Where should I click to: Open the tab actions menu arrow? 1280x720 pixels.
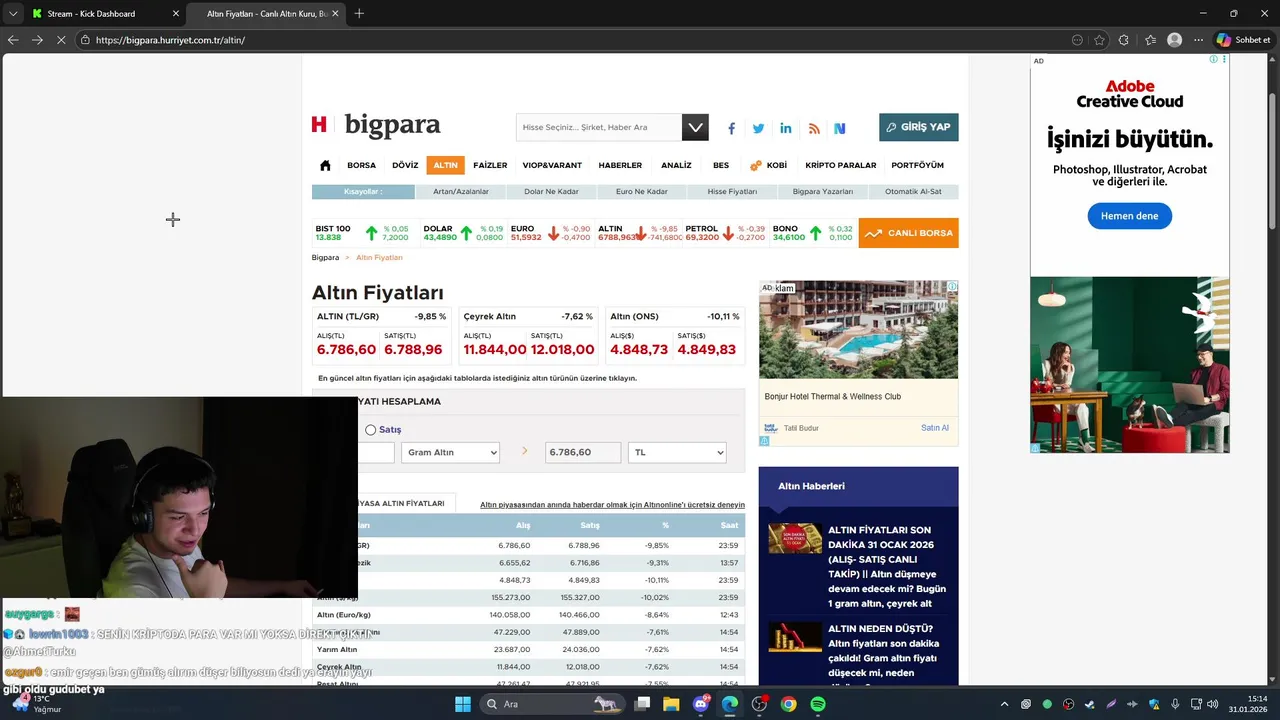pyautogui.click(x=12, y=13)
